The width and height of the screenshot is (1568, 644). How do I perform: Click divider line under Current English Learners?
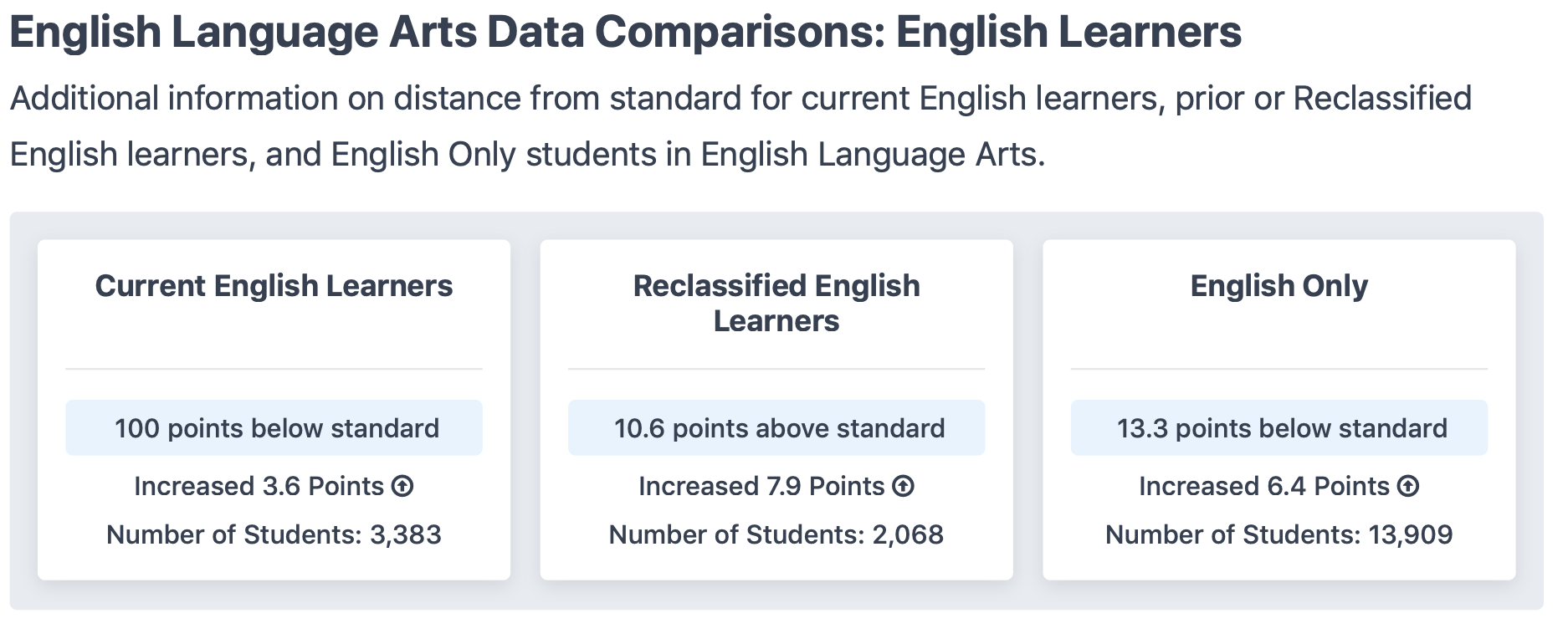point(274,369)
